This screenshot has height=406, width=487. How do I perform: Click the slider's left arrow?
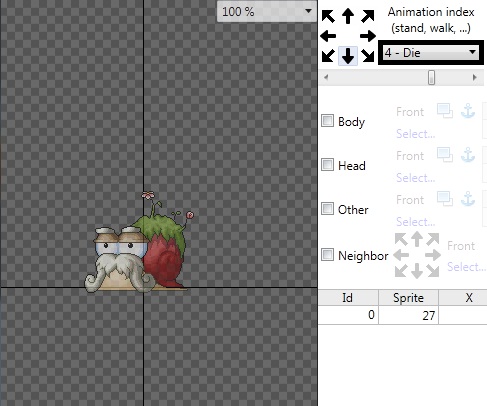(326, 78)
